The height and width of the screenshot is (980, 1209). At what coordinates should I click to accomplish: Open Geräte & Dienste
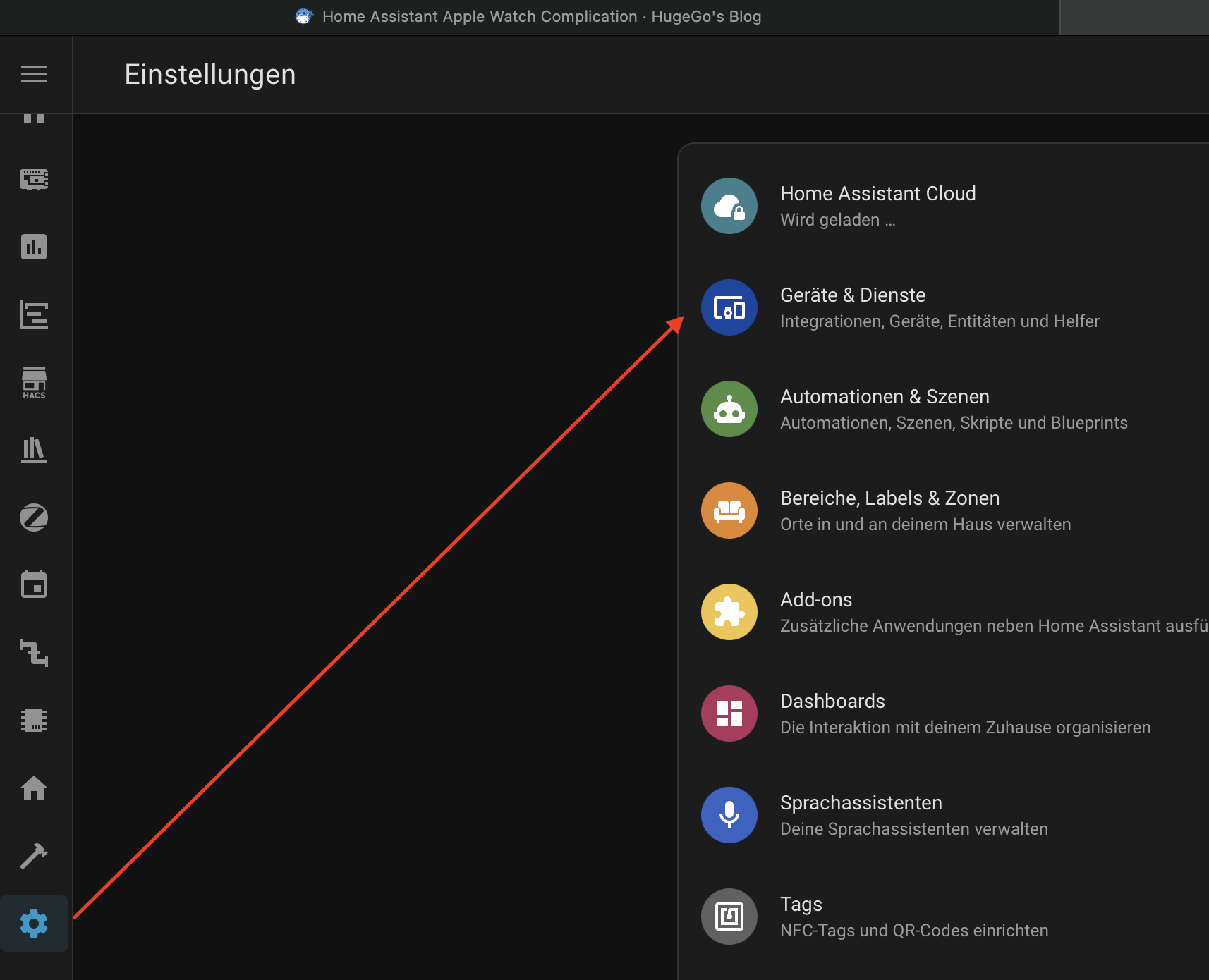tap(853, 307)
